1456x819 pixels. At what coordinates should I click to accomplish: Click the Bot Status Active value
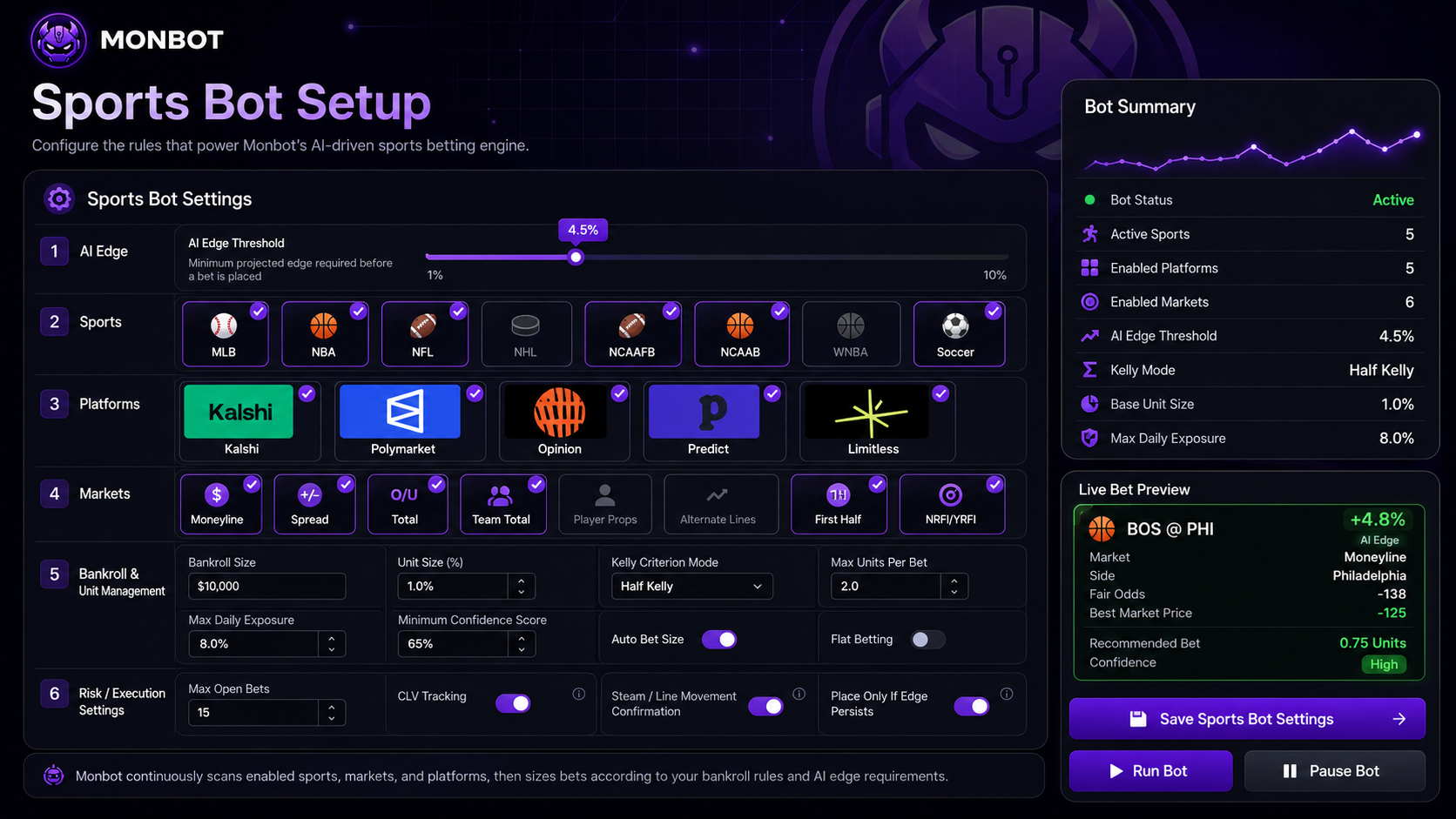point(1392,200)
